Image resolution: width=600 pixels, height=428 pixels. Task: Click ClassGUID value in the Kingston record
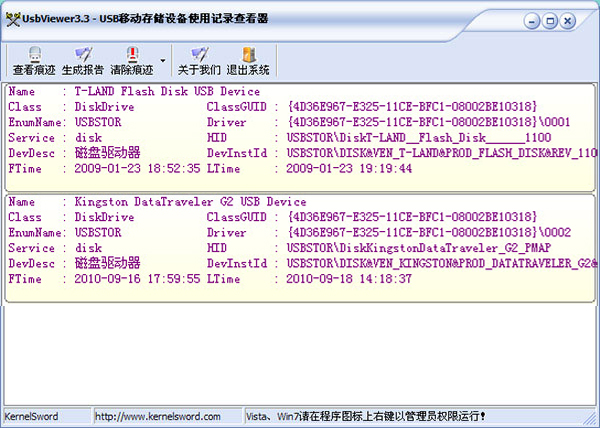pos(412,217)
